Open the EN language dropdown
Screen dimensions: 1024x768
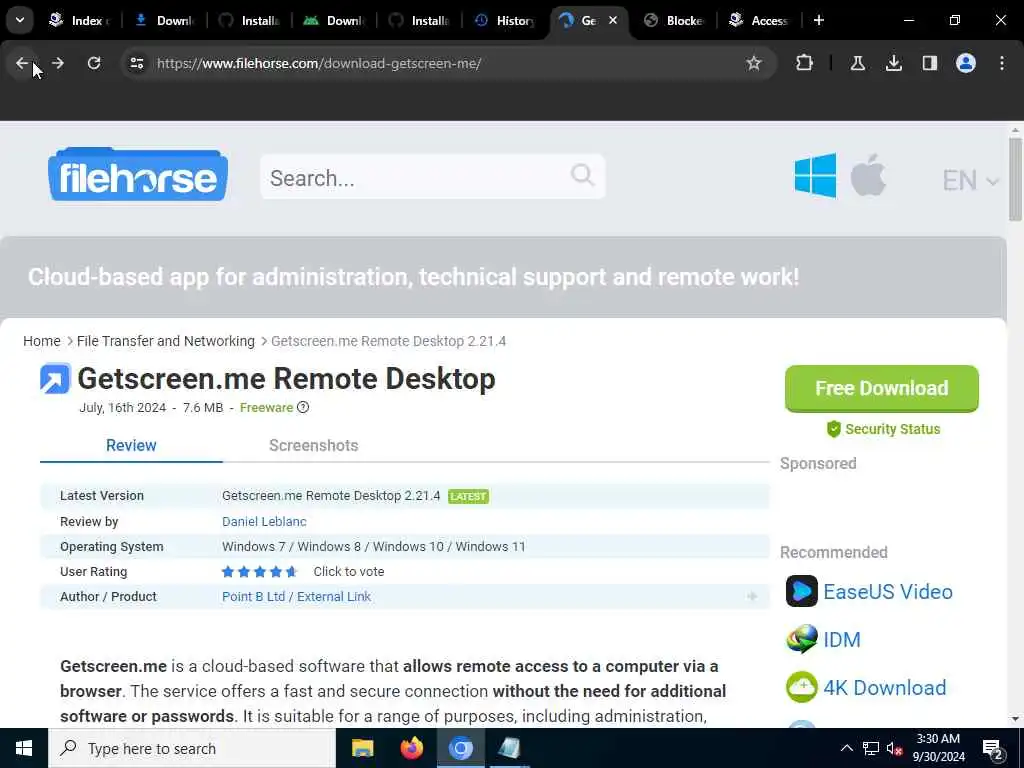[970, 180]
